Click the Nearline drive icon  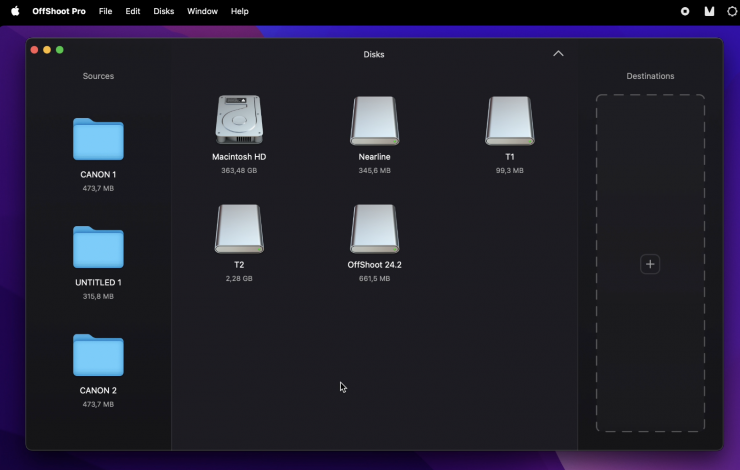pyautogui.click(x=374, y=121)
